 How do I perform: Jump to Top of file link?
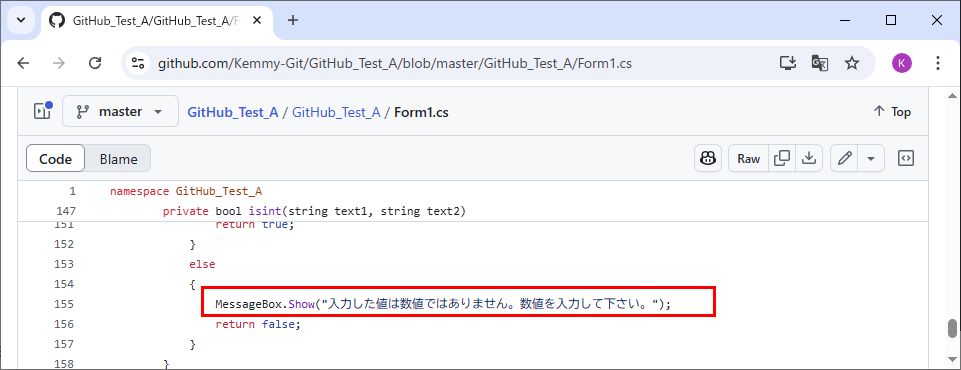[892, 111]
